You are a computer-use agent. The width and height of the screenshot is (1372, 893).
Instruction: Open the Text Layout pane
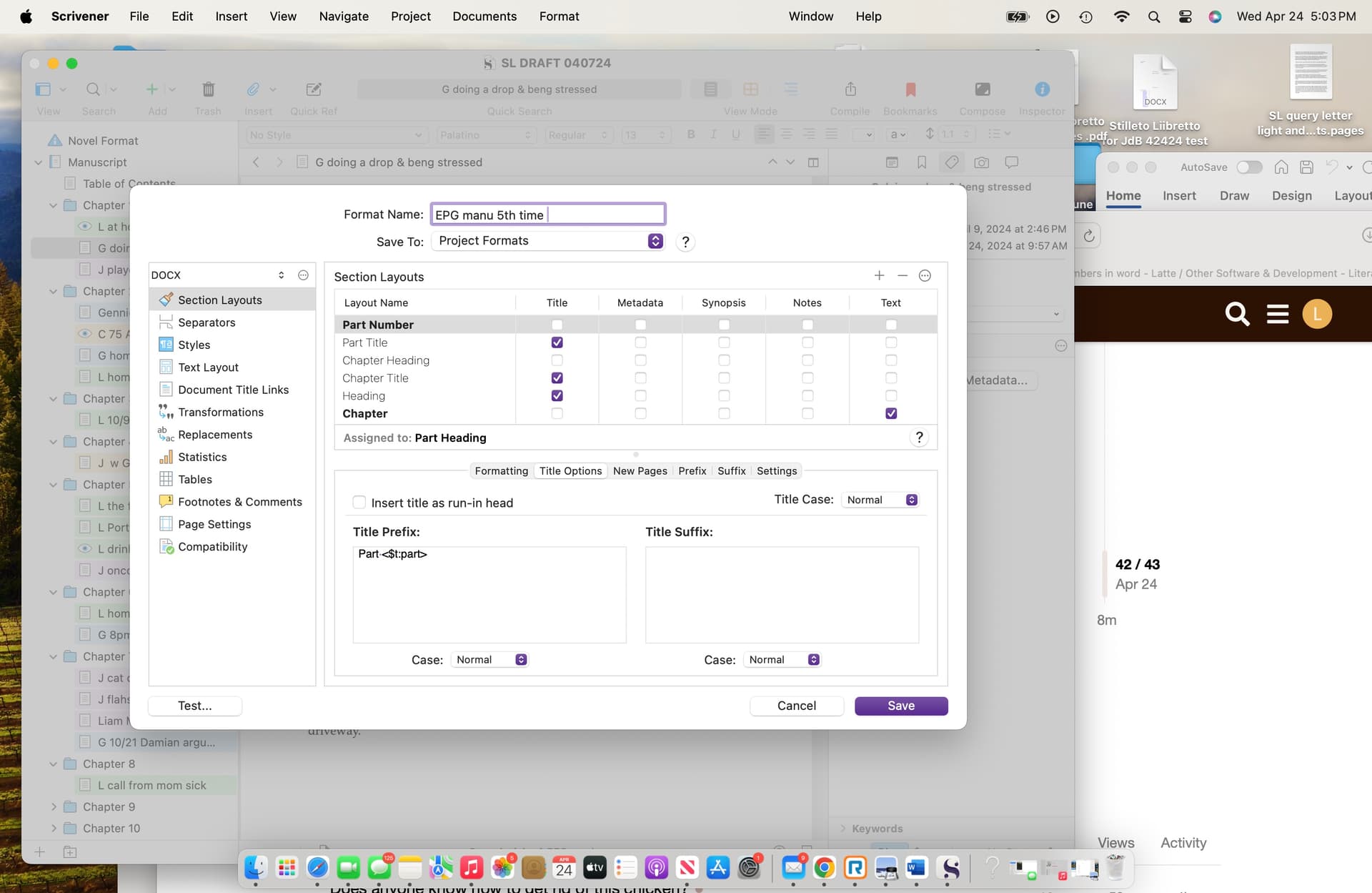[208, 367]
